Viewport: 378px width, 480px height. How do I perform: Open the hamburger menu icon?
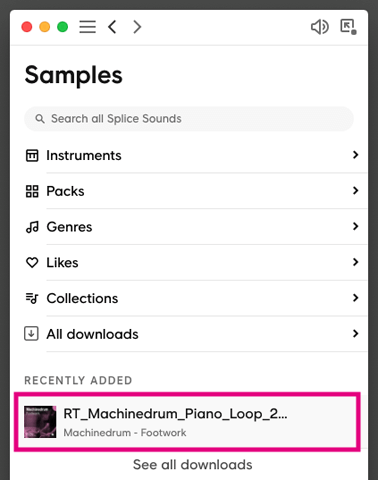point(87,27)
